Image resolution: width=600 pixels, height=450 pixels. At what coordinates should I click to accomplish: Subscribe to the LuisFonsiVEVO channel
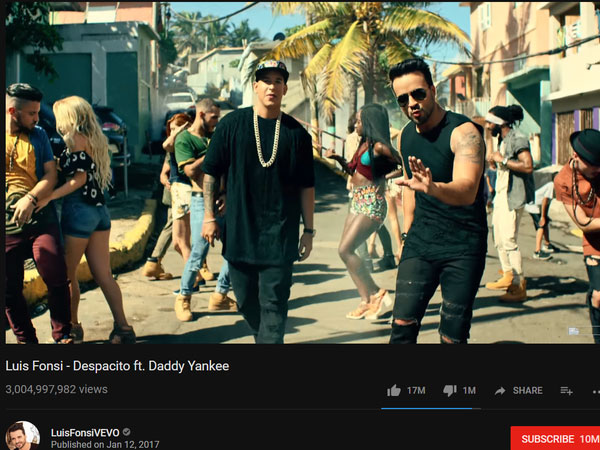tap(555, 439)
